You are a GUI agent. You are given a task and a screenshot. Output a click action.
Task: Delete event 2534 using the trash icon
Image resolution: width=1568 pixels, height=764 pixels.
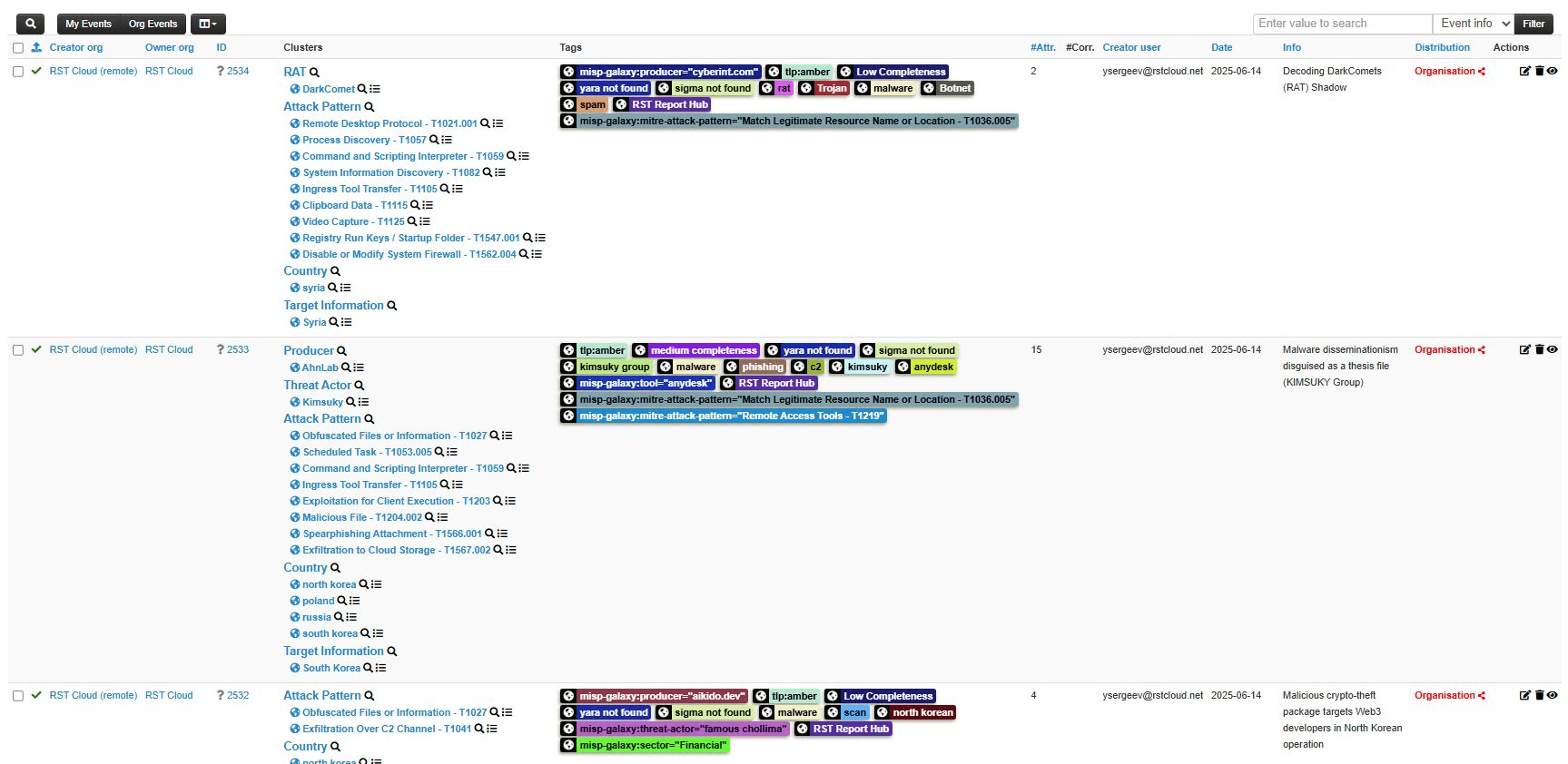pos(1539,71)
